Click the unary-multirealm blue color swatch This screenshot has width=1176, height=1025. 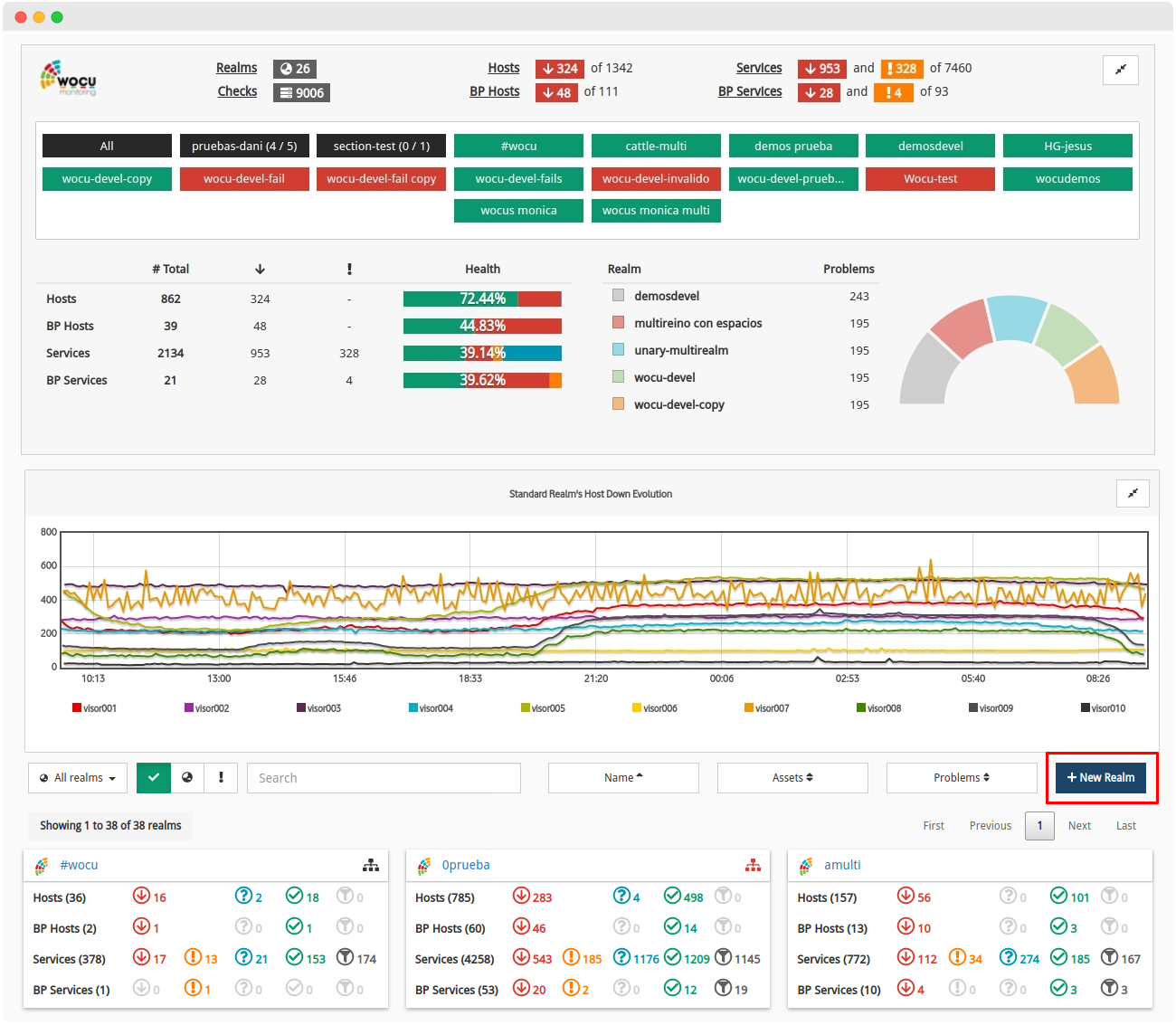pos(619,349)
